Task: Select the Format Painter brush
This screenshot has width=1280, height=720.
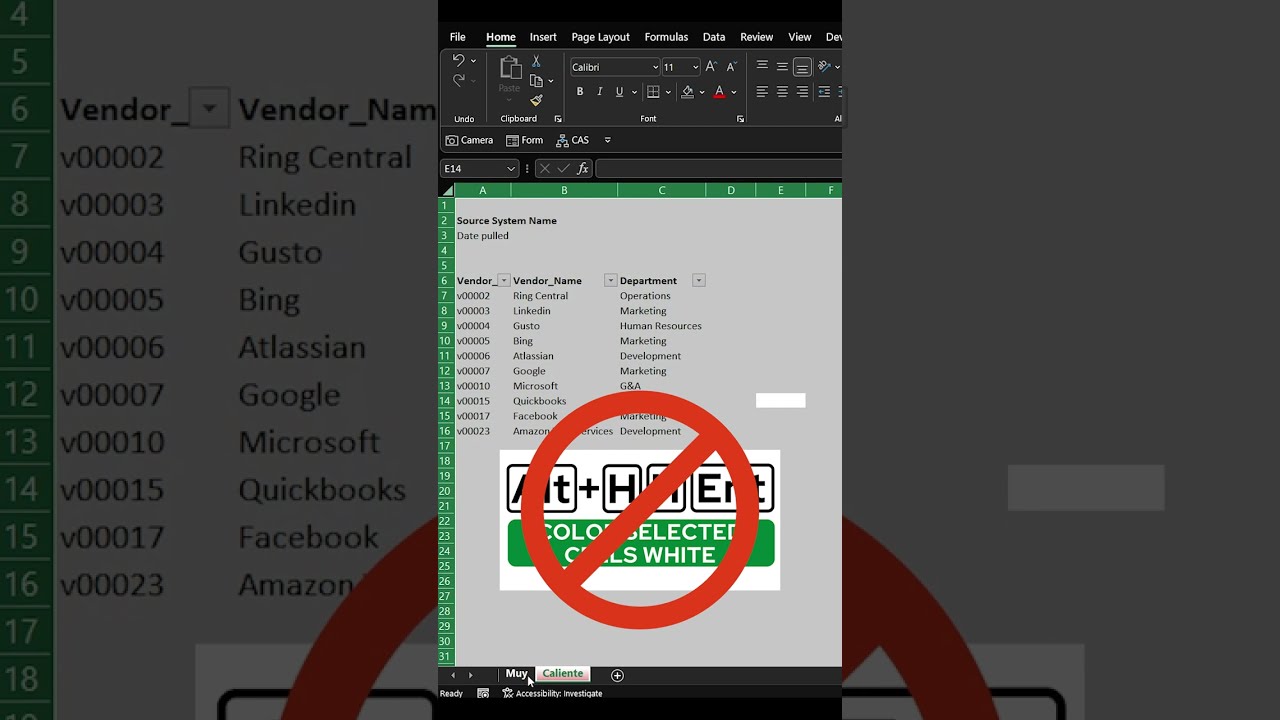Action: [536, 100]
